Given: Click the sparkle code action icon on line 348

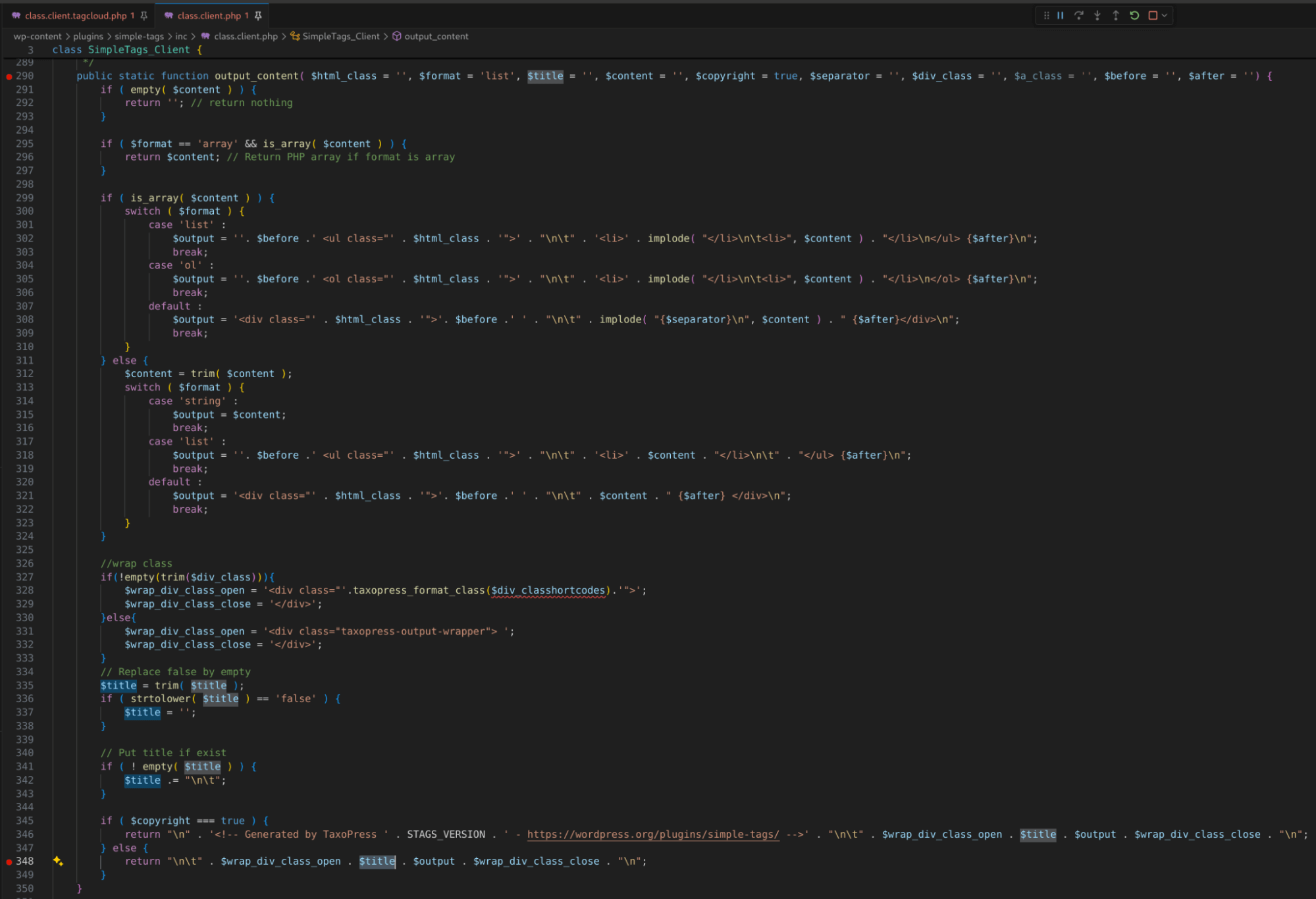Looking at the screenshot, I should click(58, 861).
